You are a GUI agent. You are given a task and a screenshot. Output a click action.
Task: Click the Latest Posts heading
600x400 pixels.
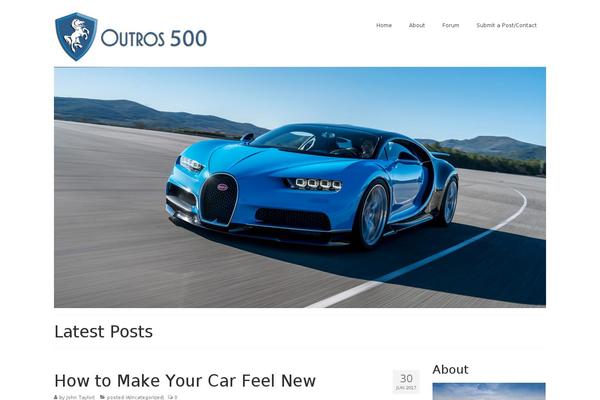[x=104, y=331]
